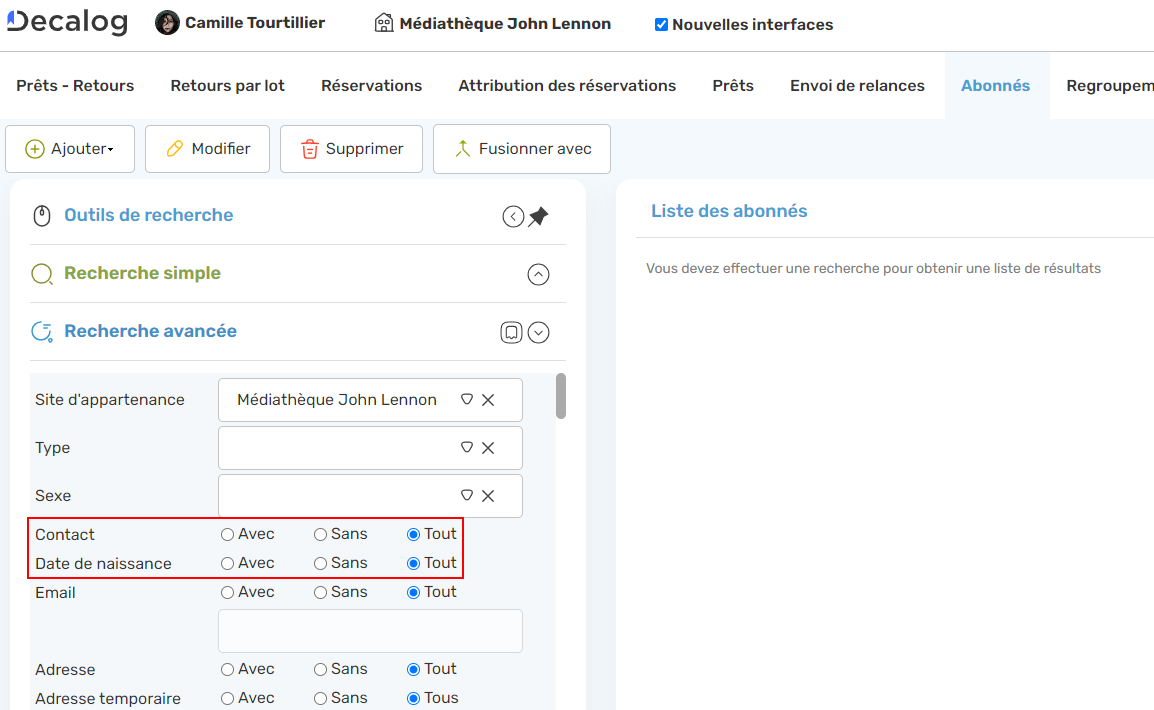1154x710 pixels.
Task: Select Avec for Contact filter
Action: [x=228, y=535]
